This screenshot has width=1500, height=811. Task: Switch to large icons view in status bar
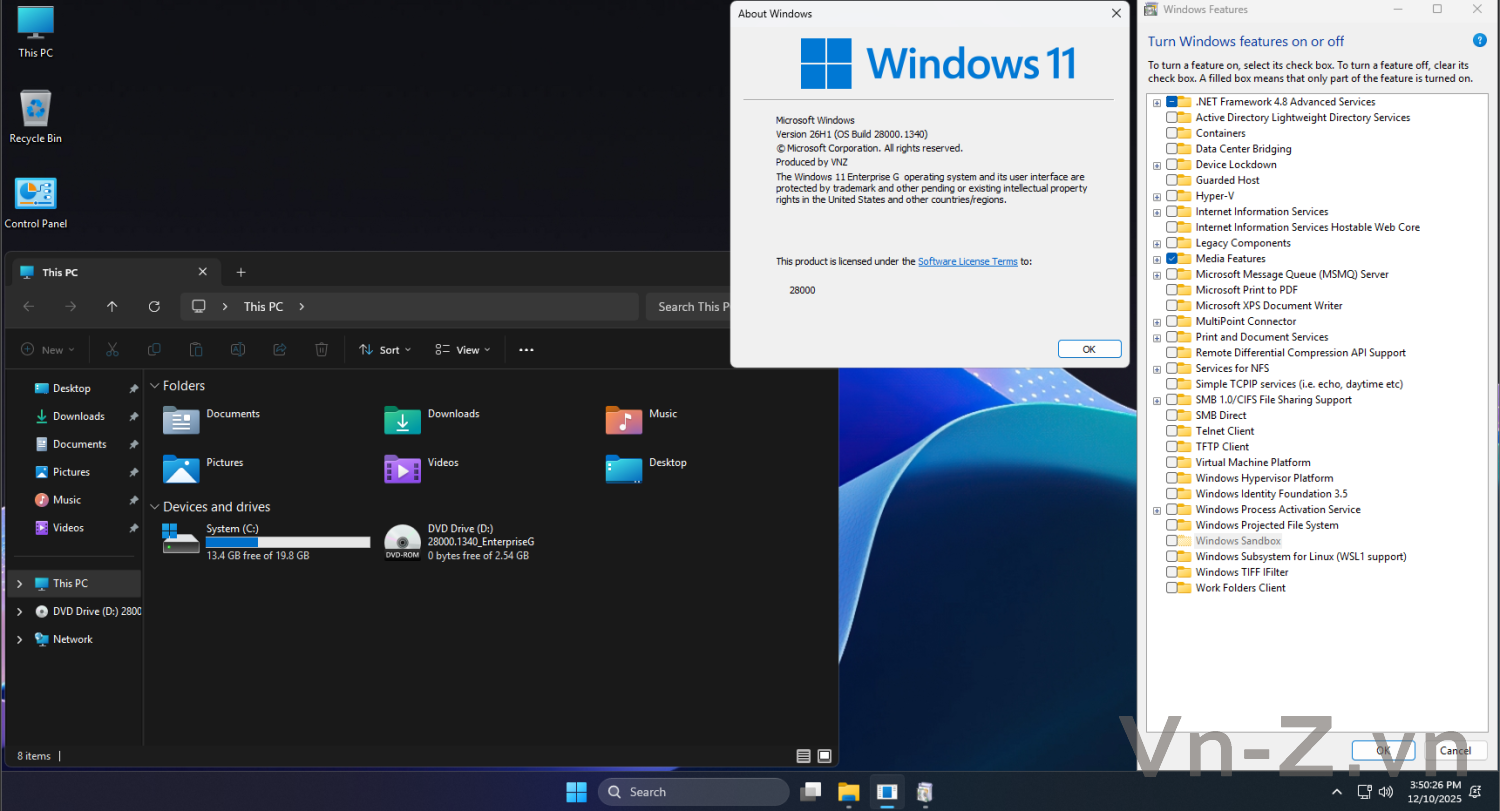point(825,756)
